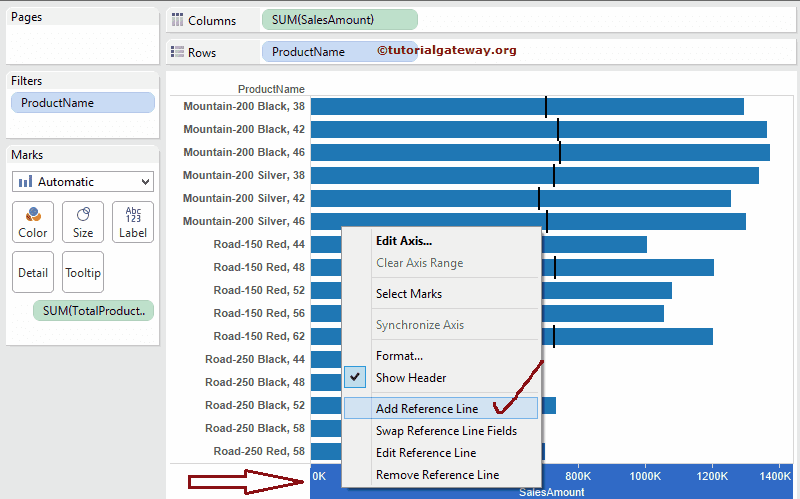Click the Mountain-200 Silver, 42 bar
Image resolution: width=800 pixels, height=499 pixels.
520,198
